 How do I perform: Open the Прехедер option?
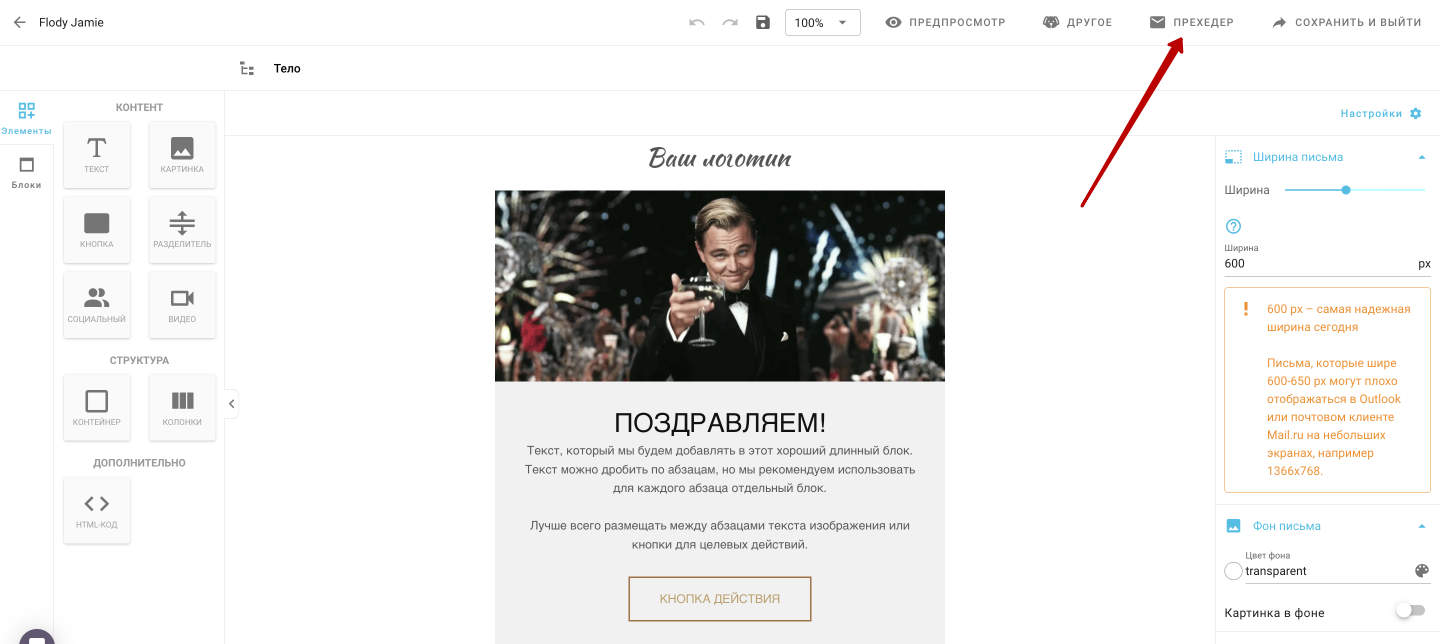1191,22
